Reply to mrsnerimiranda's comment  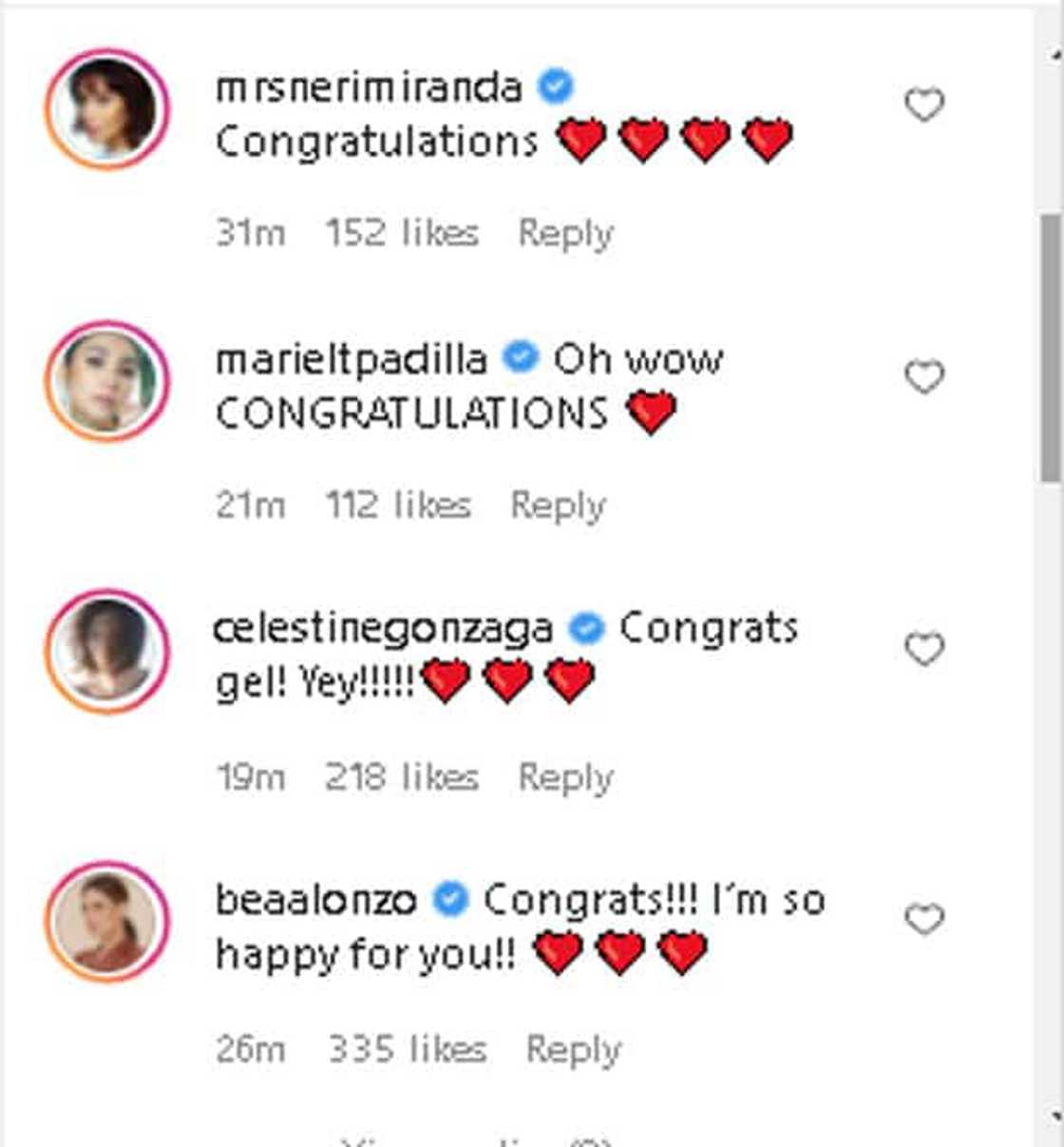click(x=565, y=234)
